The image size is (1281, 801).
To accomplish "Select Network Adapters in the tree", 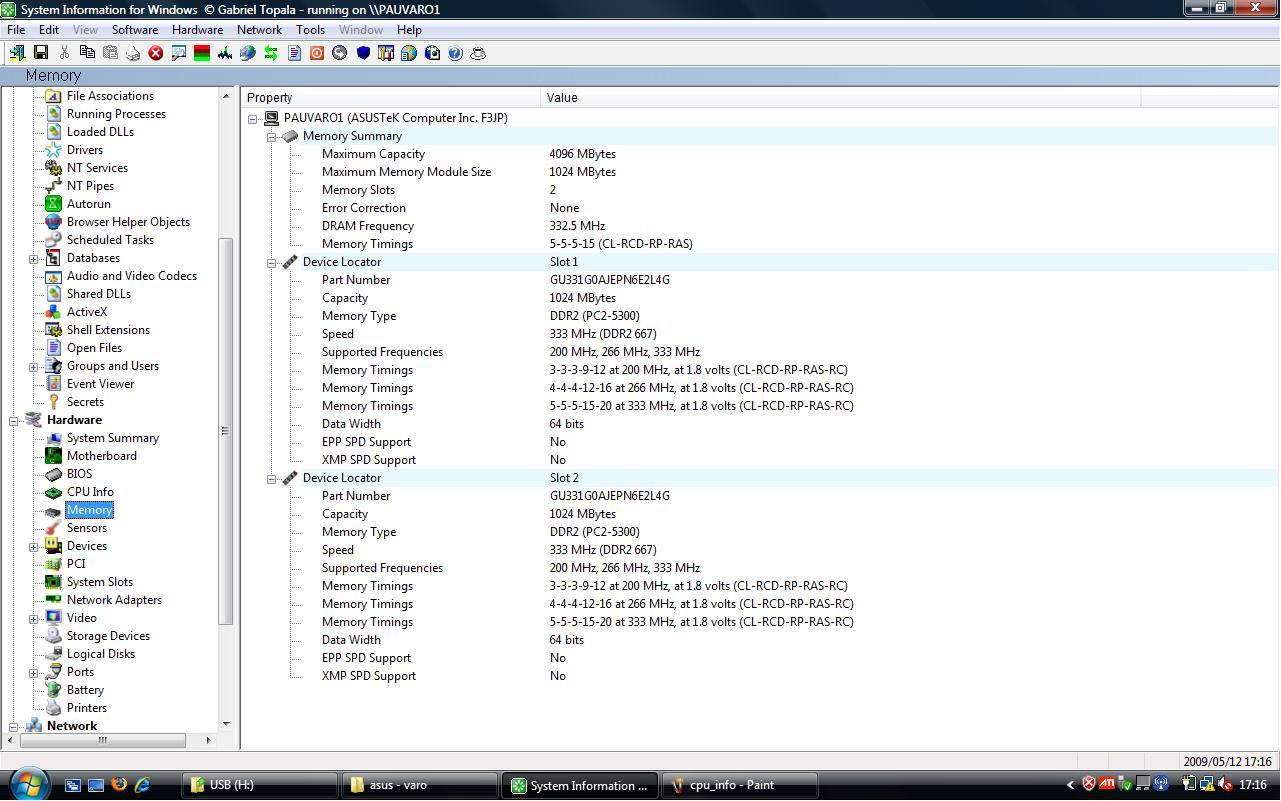I will point(114,600).
